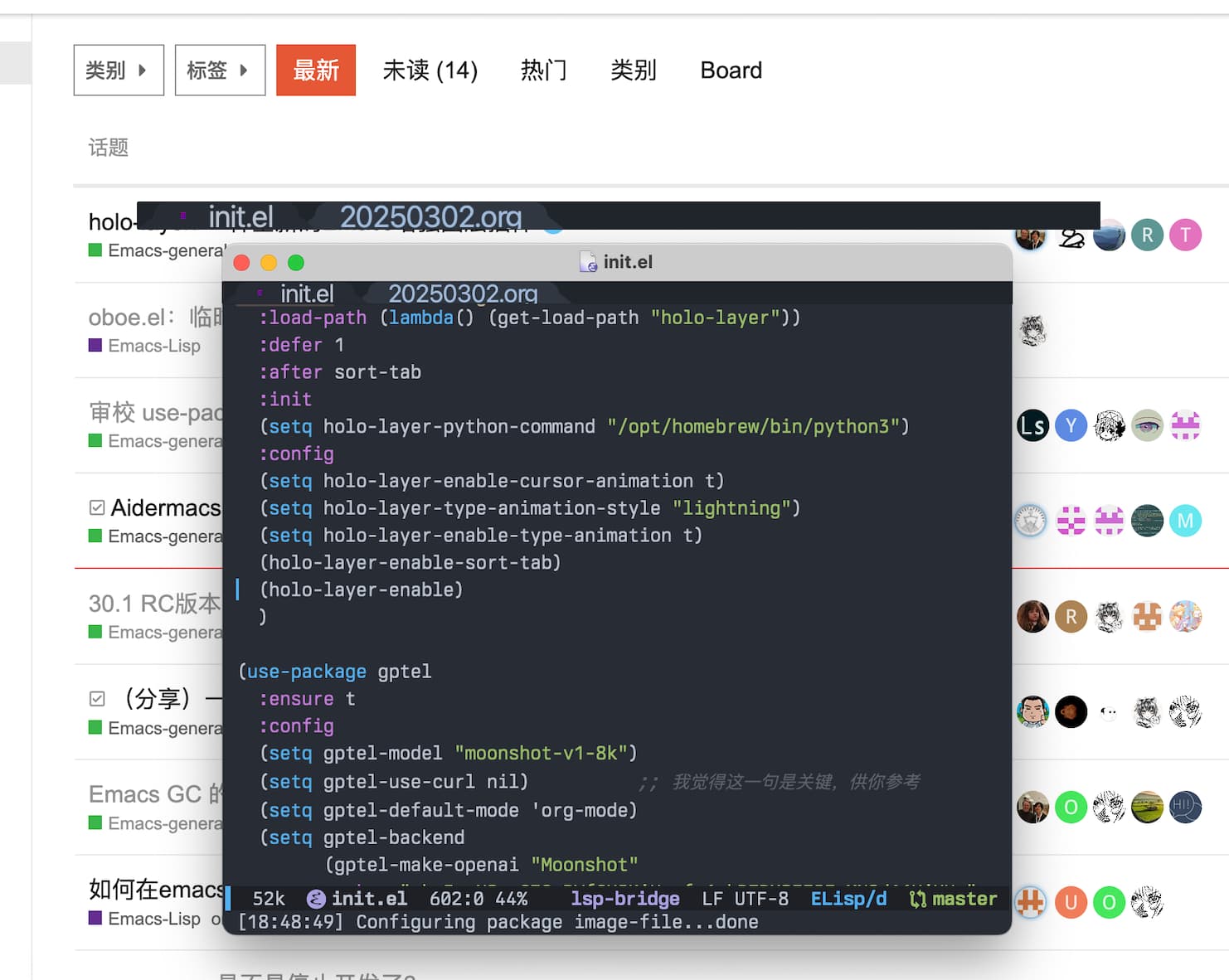Click the git master branch indicator
Screen dimensions: 1229x980
(954, 899)
